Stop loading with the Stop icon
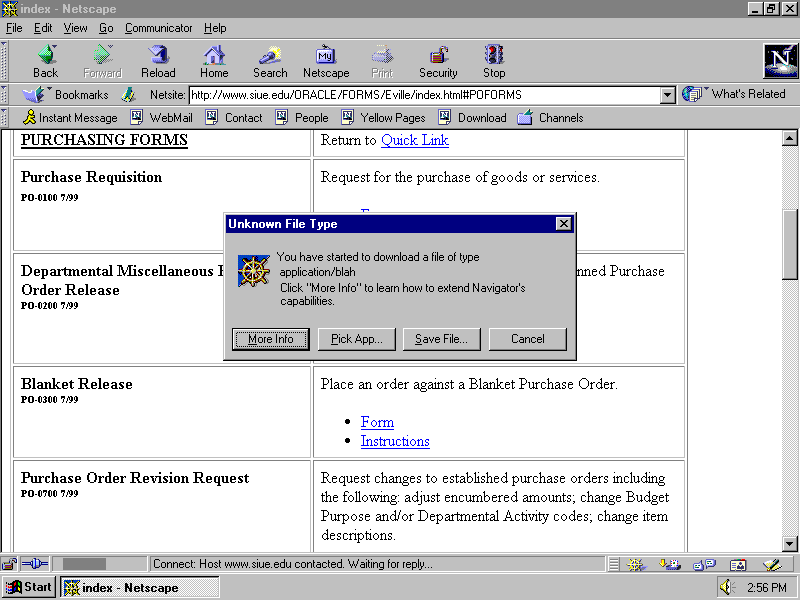This screenshot has width=800, height=600. click(x=494, y=61)
